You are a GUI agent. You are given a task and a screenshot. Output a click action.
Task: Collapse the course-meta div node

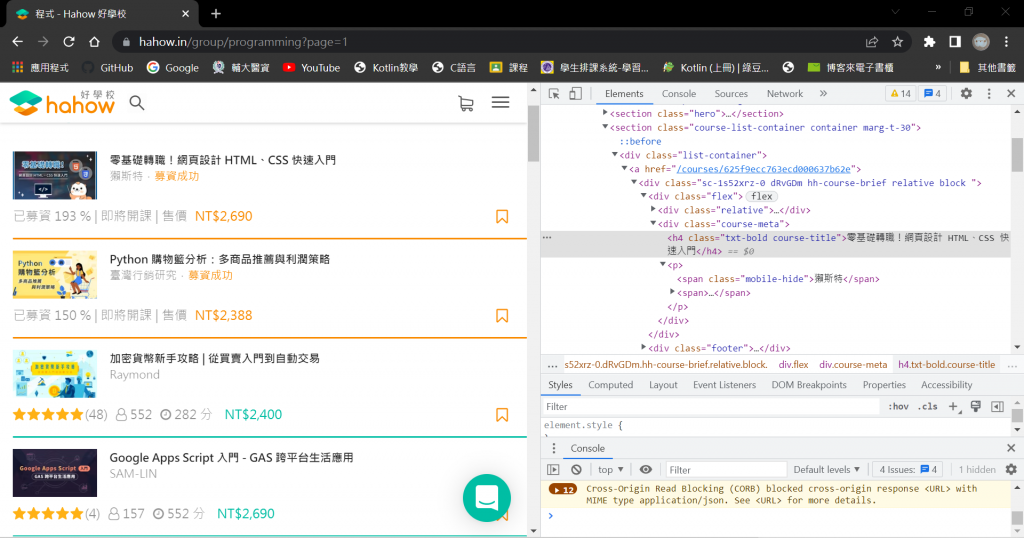[653, 223]
